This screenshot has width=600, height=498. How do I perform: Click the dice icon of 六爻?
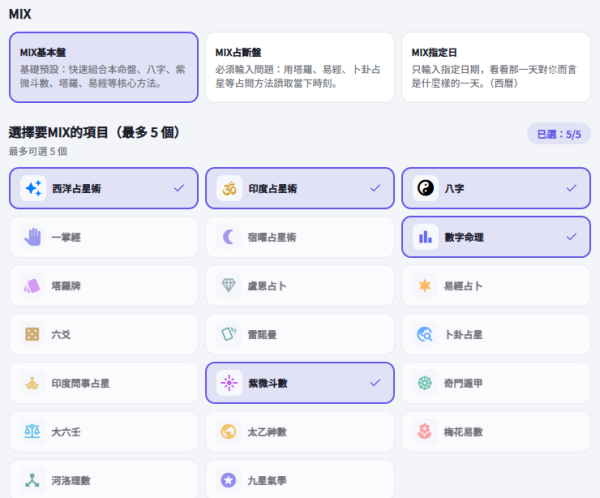[x=33, y=334]
